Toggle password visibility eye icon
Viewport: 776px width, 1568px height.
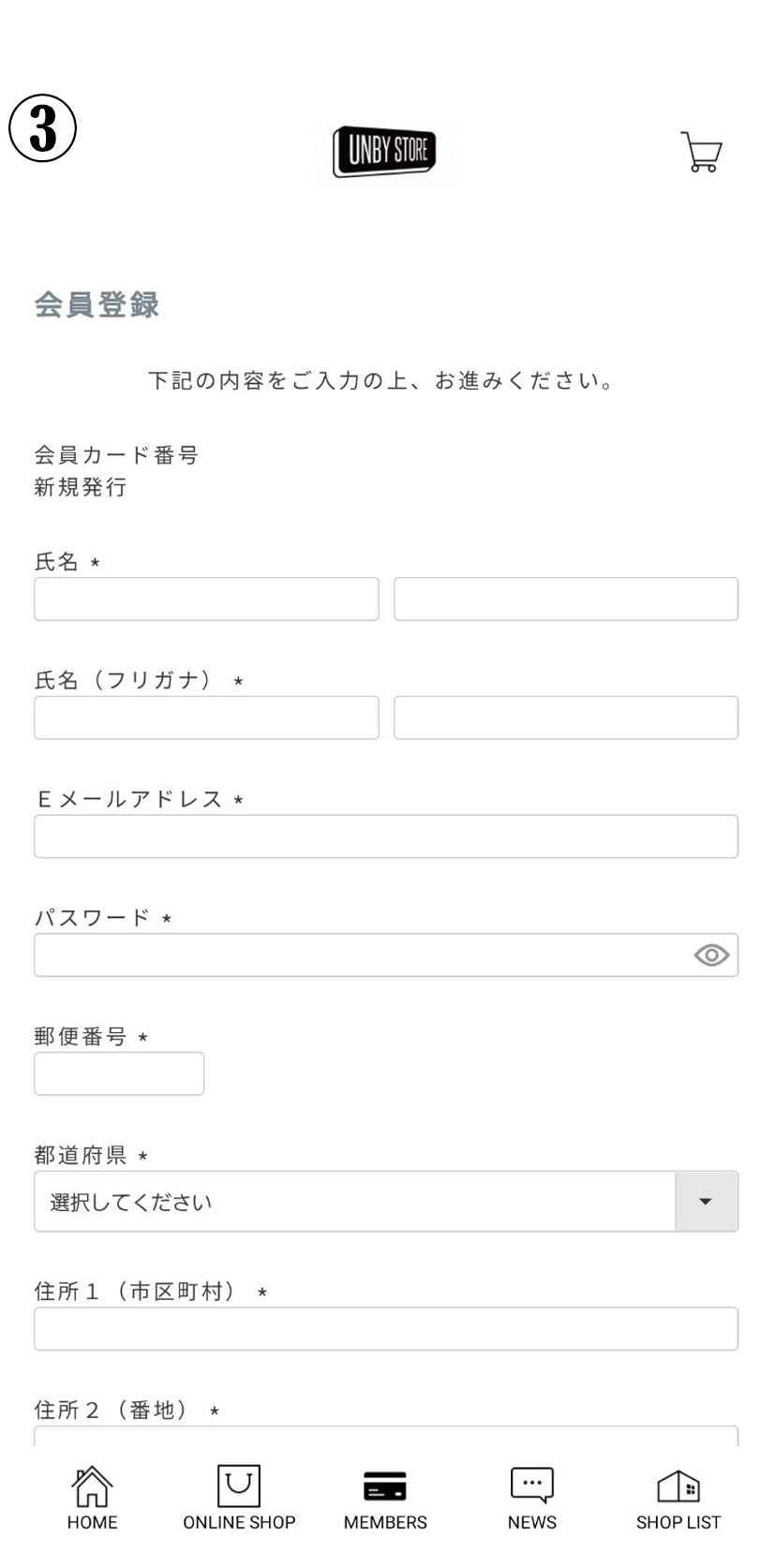click(x=711, y=955)
